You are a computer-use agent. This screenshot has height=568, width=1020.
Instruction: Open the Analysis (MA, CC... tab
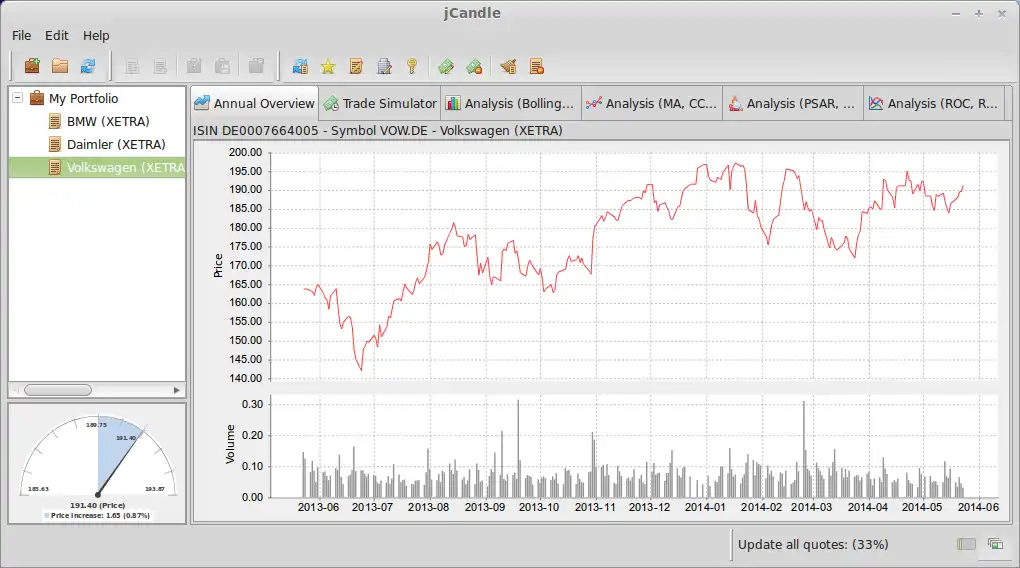tap(652, 103)
